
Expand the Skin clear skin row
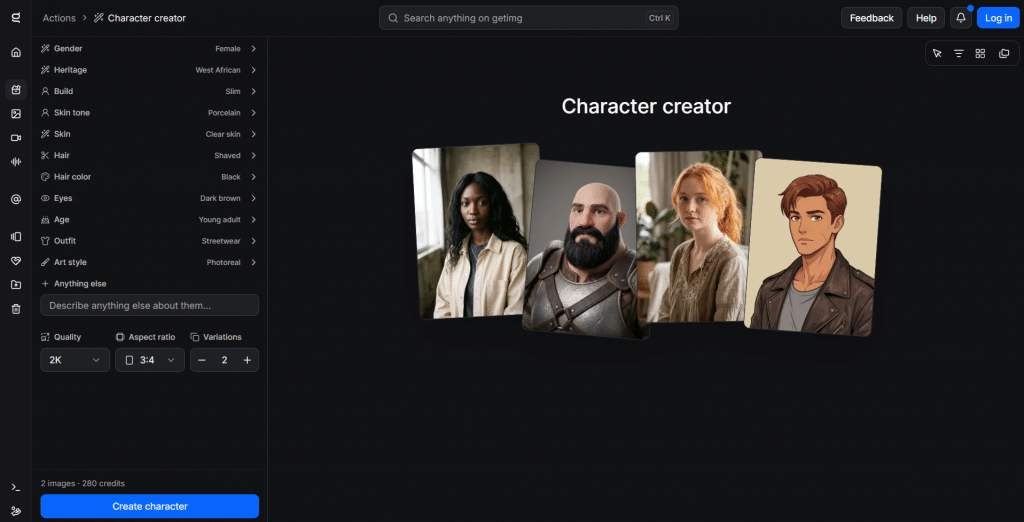click(x=150, y=134)
